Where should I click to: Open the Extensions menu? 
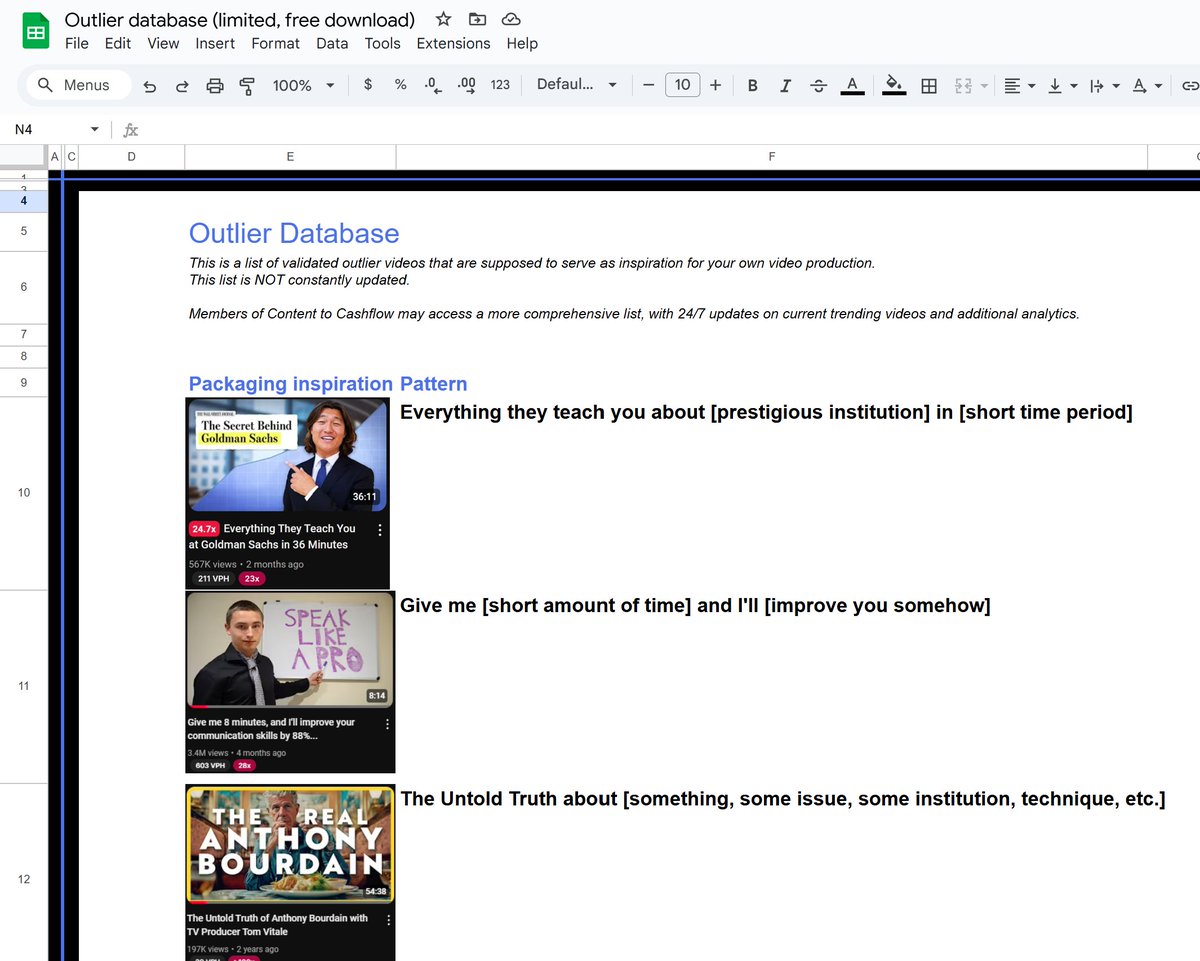pyautogui.click(x=453, y=43)
